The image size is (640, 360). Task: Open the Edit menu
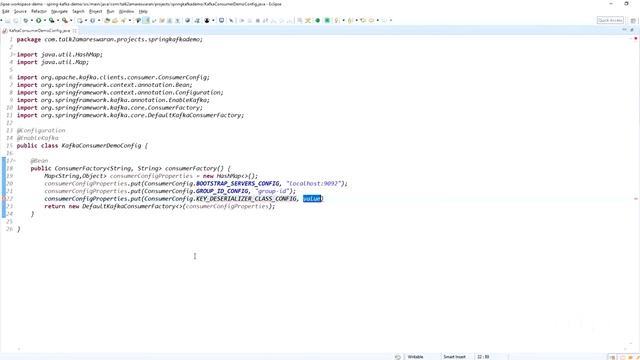pyautogui.click(x=5, y=11)
